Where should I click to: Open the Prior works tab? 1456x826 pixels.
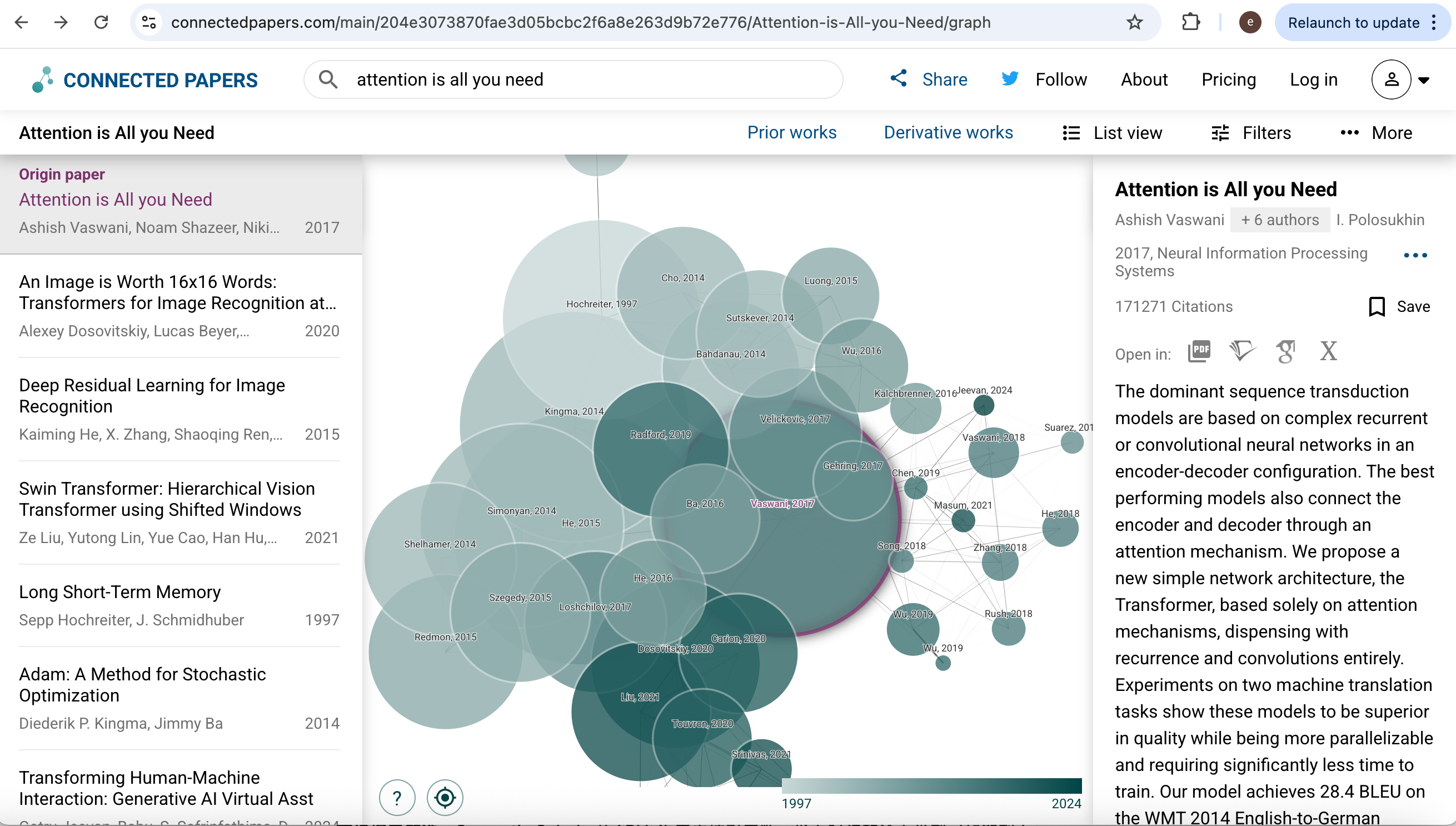coord(792,132)
